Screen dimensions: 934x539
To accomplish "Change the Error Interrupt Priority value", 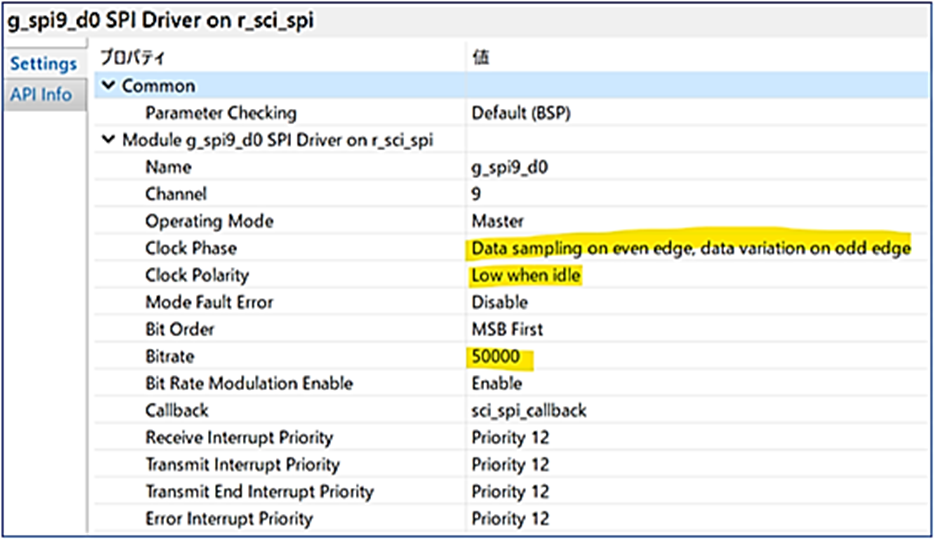I will (510, 518).
